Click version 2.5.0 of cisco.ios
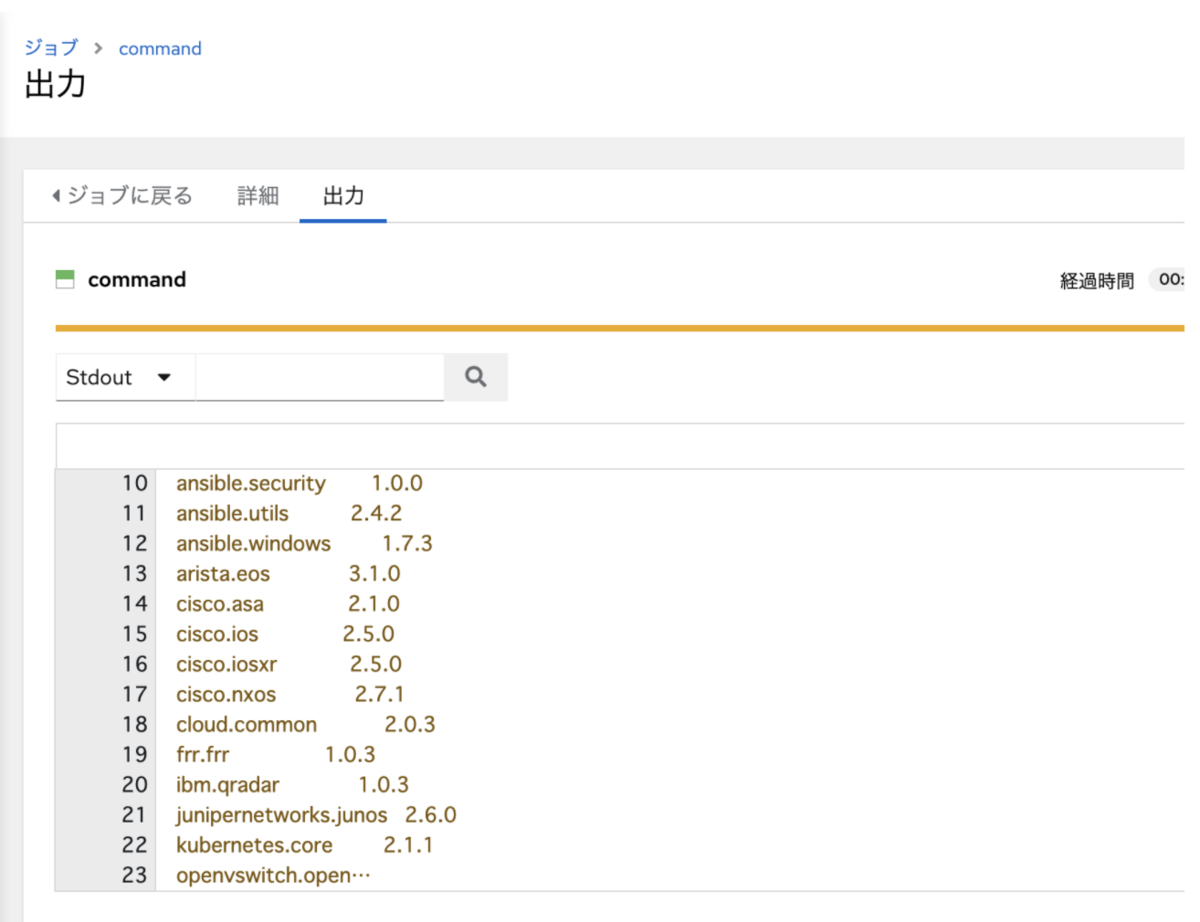 (368, 633)
